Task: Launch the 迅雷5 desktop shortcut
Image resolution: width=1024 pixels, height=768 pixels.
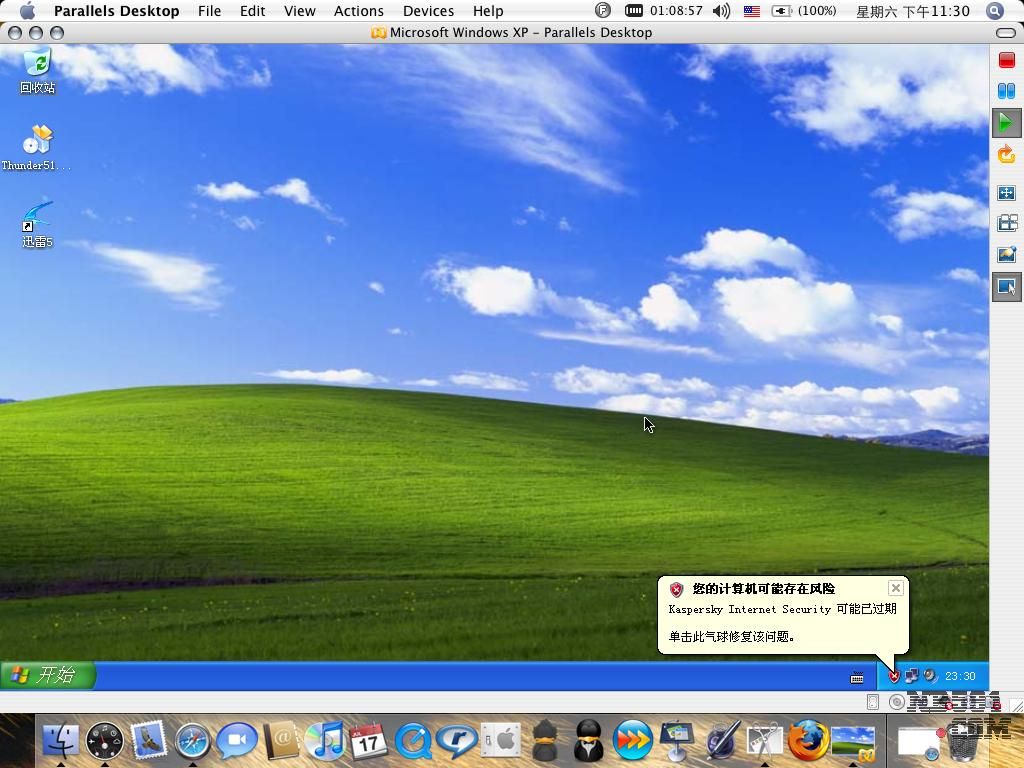Action: pyautogui.click(x=37, y=224)
